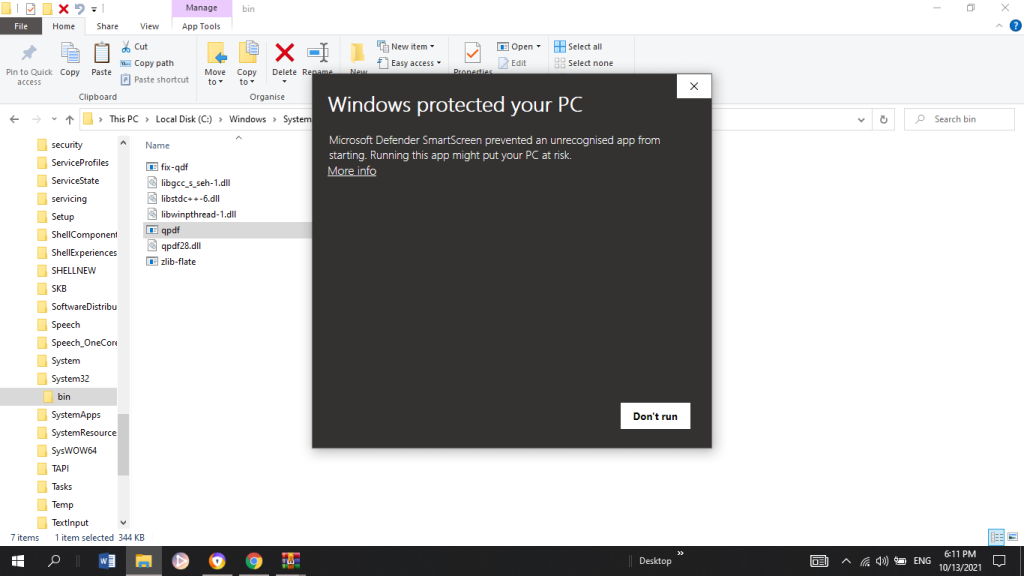This screenshot has height=576, width=1024.
Task: Click Select none in ribbon
Action: 584,63
